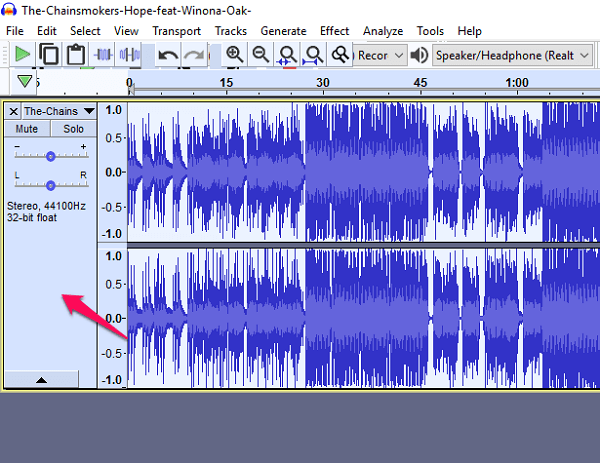Click the speaker playback device icon

pyautogui.click(x=419, y=55)
